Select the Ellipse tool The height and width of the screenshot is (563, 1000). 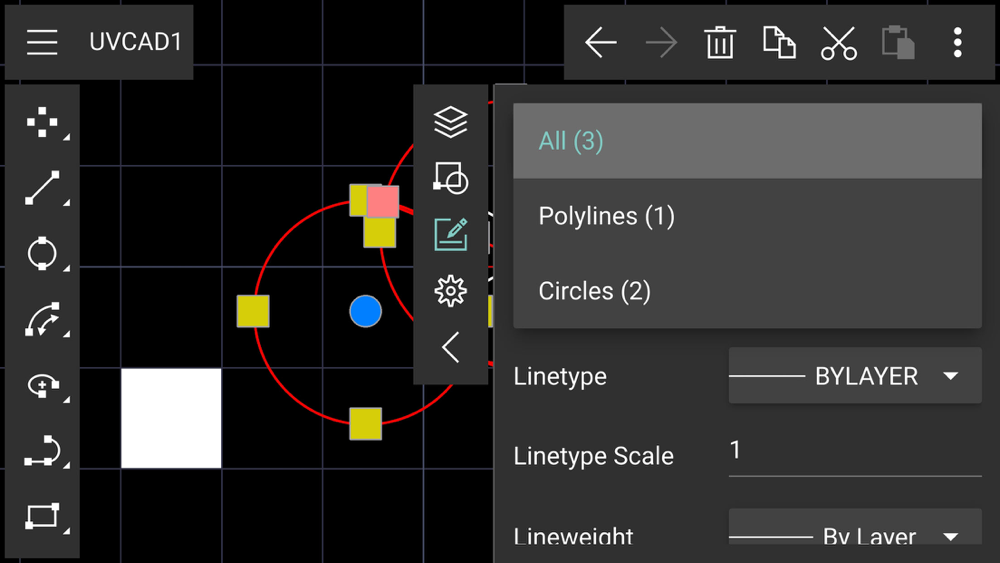tap(42, 386)
